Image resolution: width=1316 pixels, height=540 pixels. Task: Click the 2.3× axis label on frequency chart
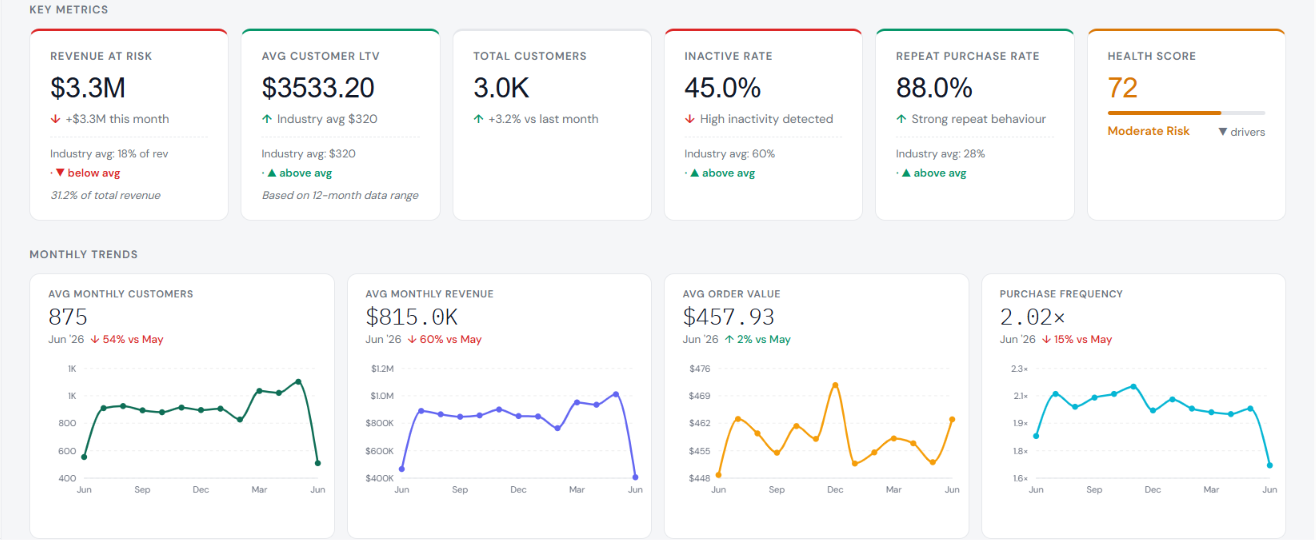[1019, 369]
